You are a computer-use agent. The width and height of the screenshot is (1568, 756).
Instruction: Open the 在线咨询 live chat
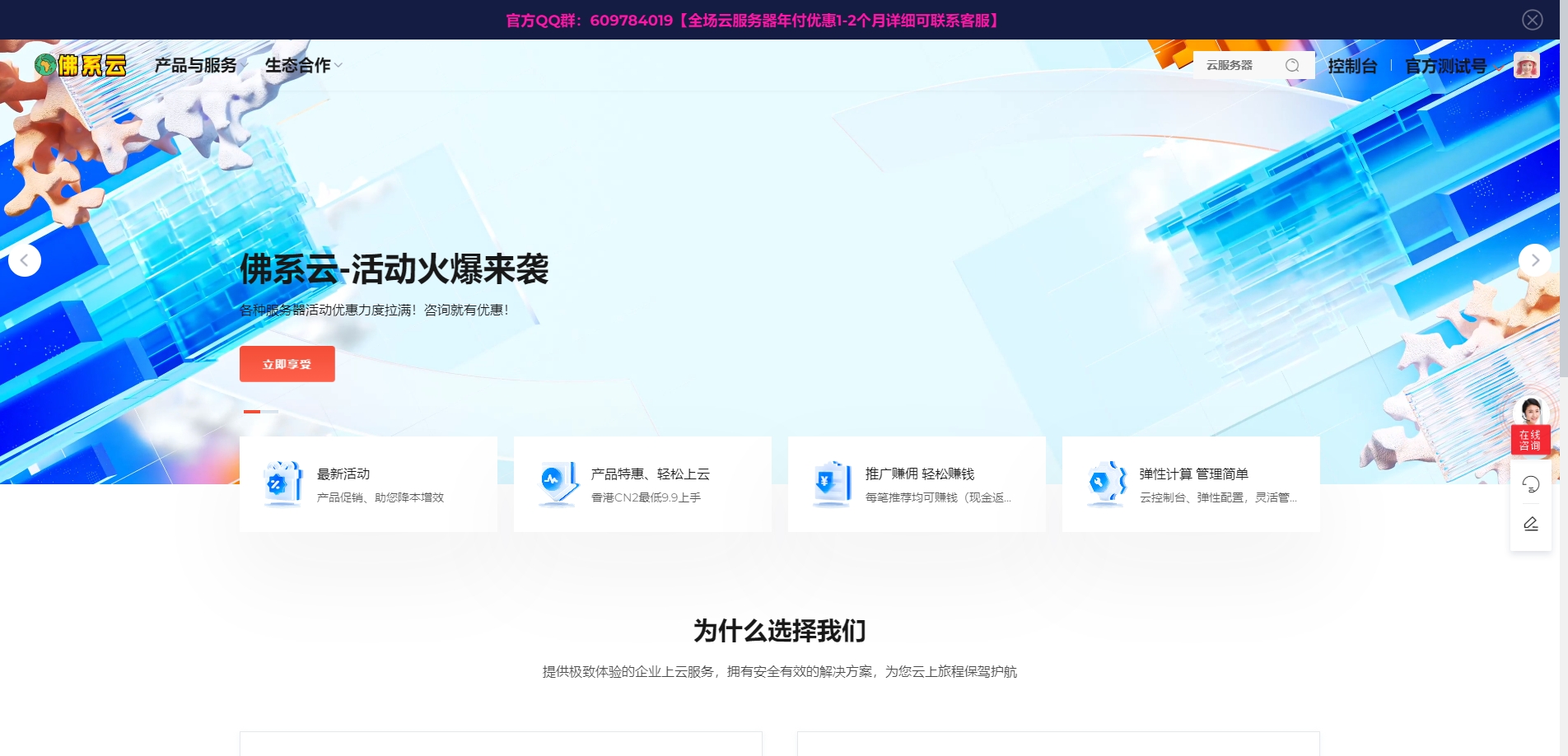(1531, 440)
